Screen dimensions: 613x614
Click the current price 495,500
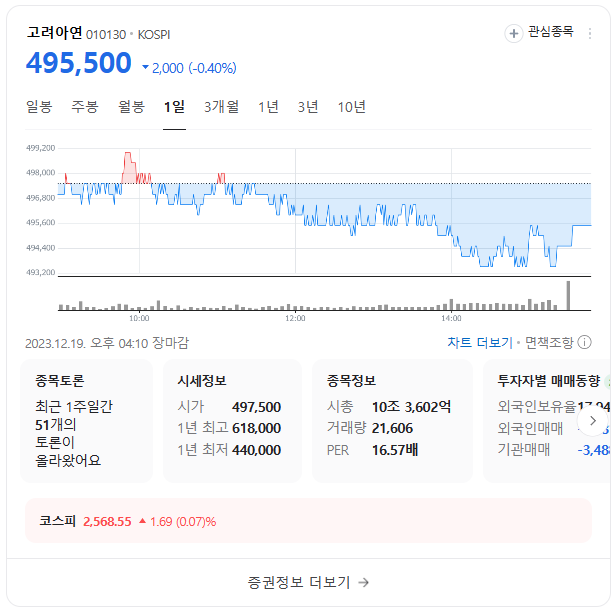click(79, 63)
